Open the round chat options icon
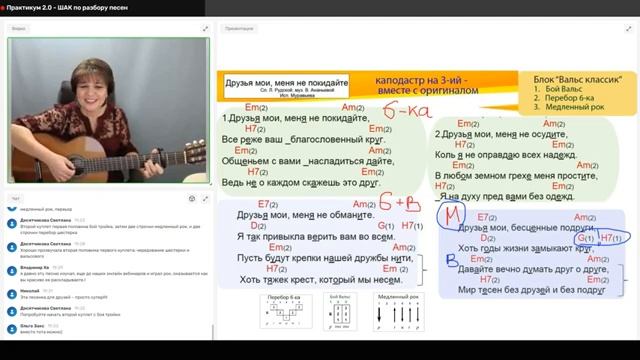 tap(192, 199)
